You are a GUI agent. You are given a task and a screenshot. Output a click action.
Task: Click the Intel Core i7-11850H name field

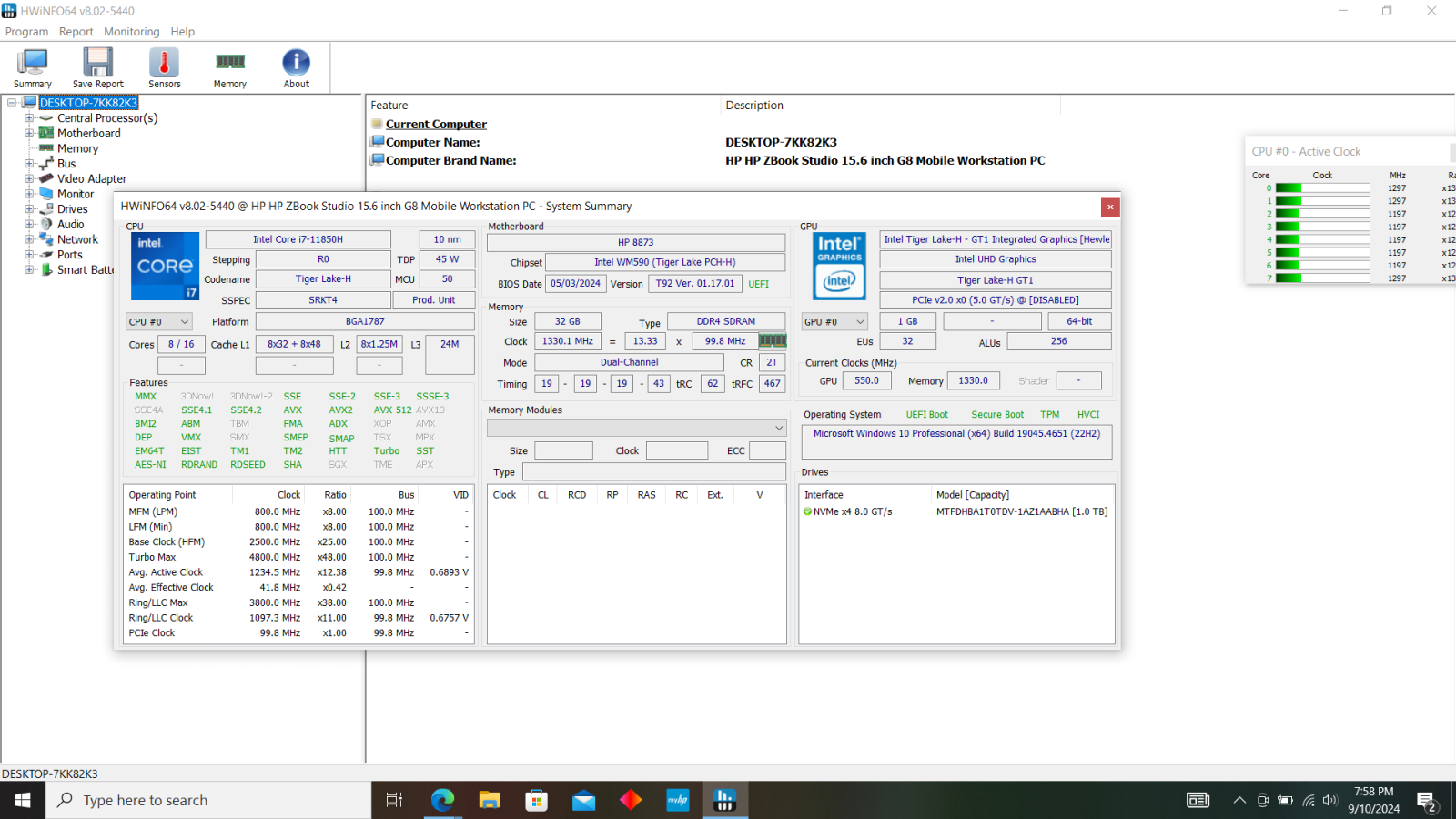click(298, 239)
